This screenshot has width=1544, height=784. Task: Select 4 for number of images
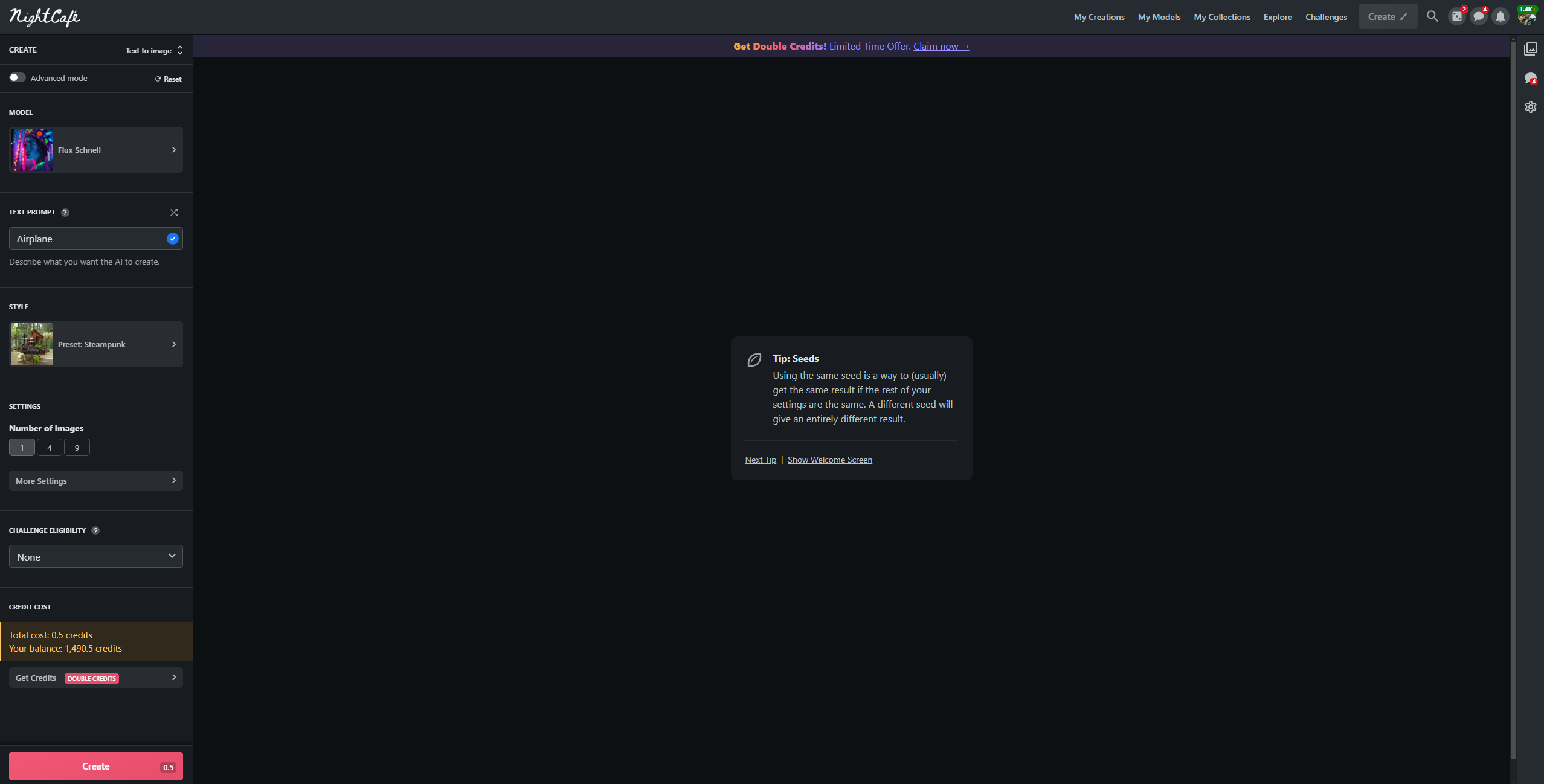click(50, 448)
